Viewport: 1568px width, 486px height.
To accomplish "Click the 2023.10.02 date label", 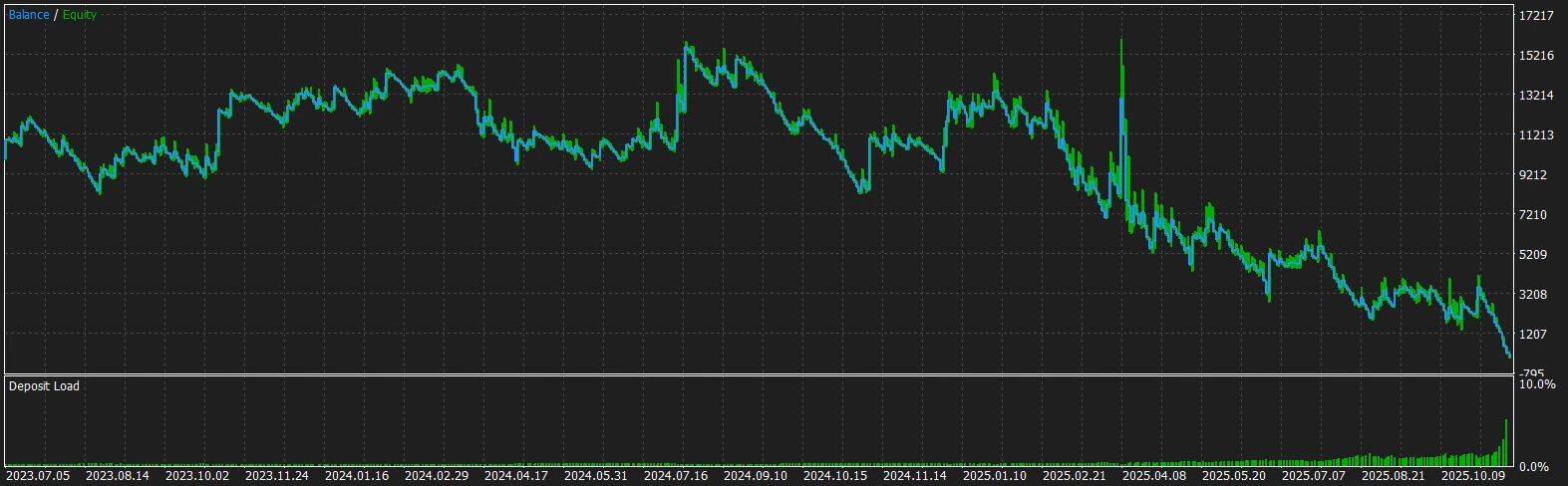I will [197, 476].
